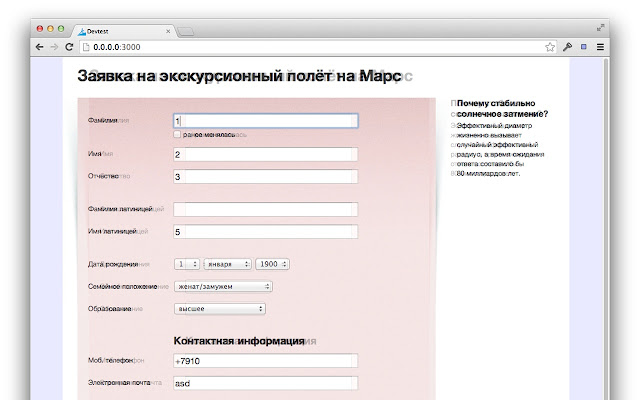Switch to the Devtest tab
Viewport: 640px width, 400px height.
[x=122, y=31]
